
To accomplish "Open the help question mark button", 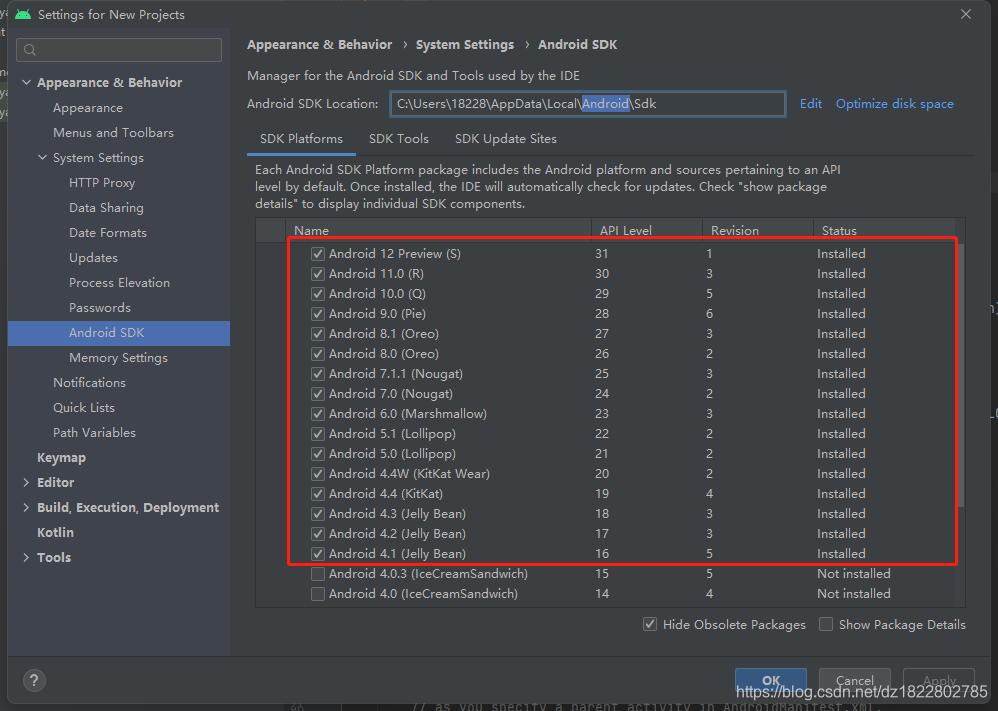I will tap(34, 680).
